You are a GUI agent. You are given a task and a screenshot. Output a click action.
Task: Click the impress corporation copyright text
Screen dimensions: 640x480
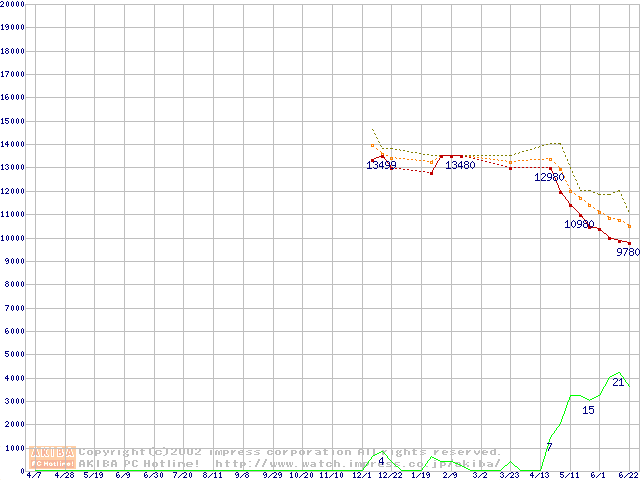click(x=290, y=451)
